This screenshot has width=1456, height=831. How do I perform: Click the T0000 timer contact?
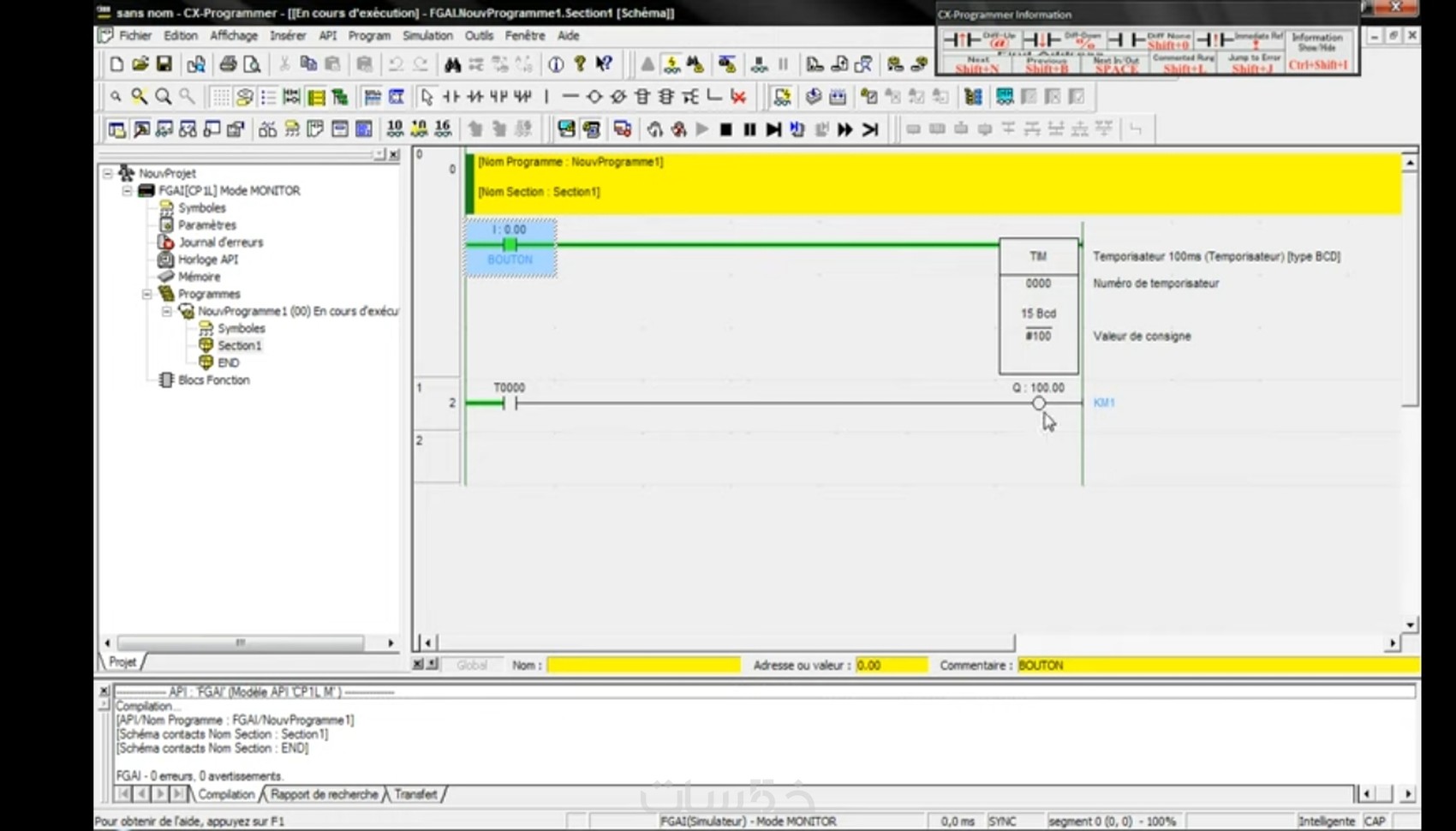click(510, 403)
